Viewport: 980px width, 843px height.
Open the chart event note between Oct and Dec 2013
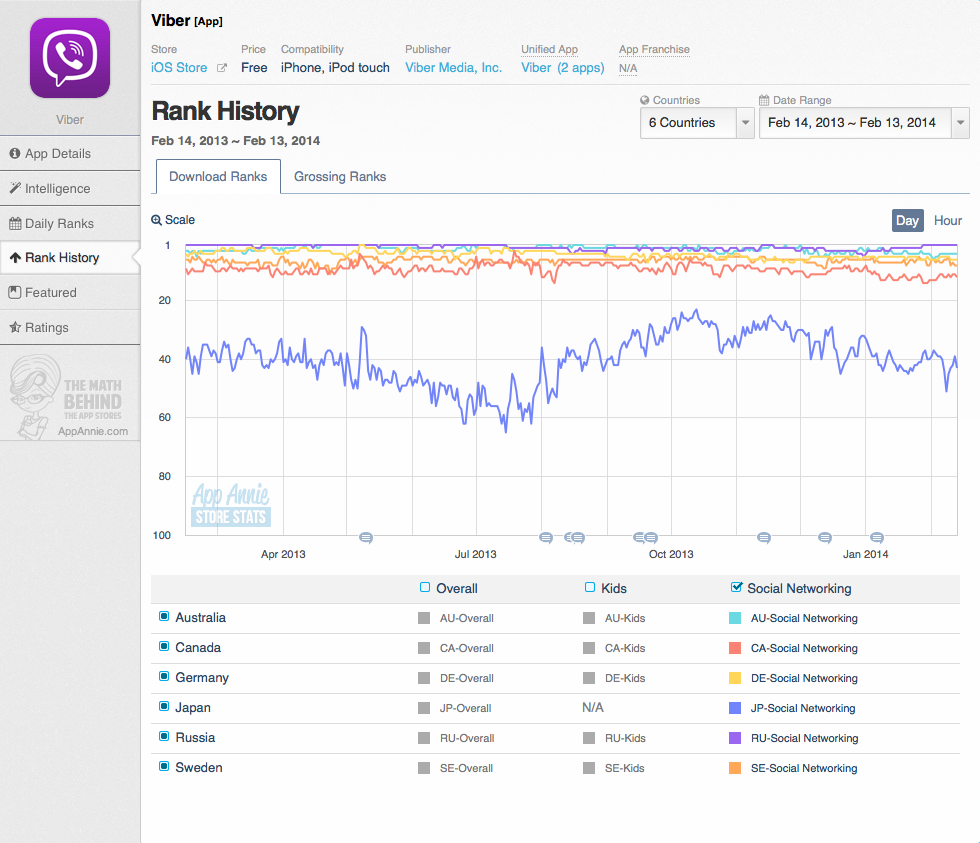764,537
